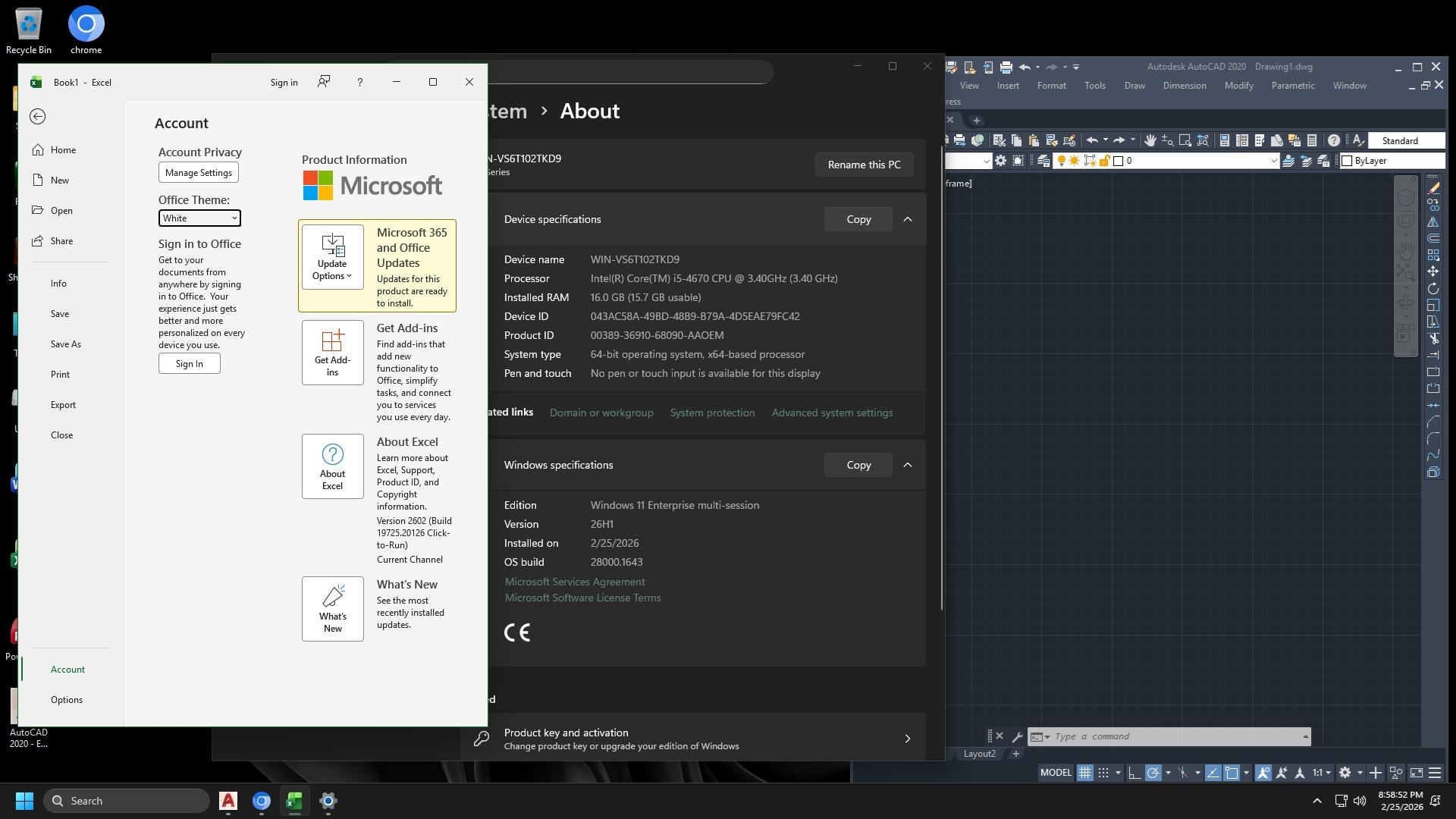This screenshot has height=819, width=1456.
Task: Select the Rotate tool in AutoCAD
Action: pos(1433,288)
